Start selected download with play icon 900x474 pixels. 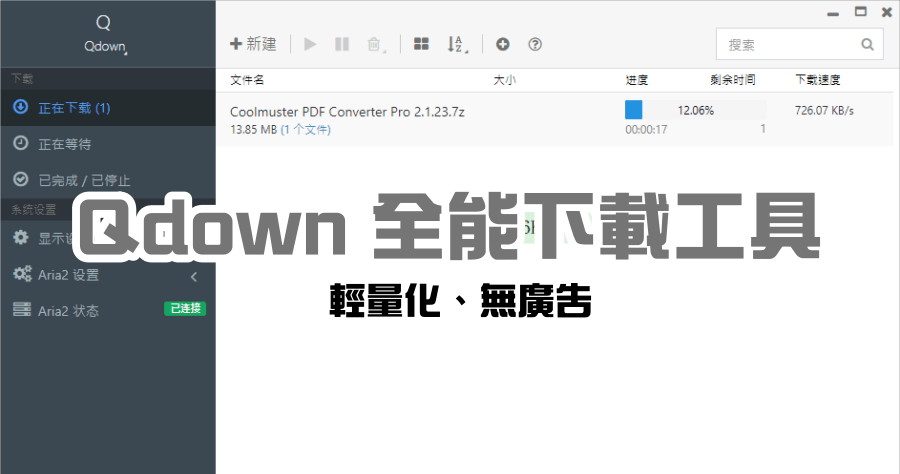(310, 44)
